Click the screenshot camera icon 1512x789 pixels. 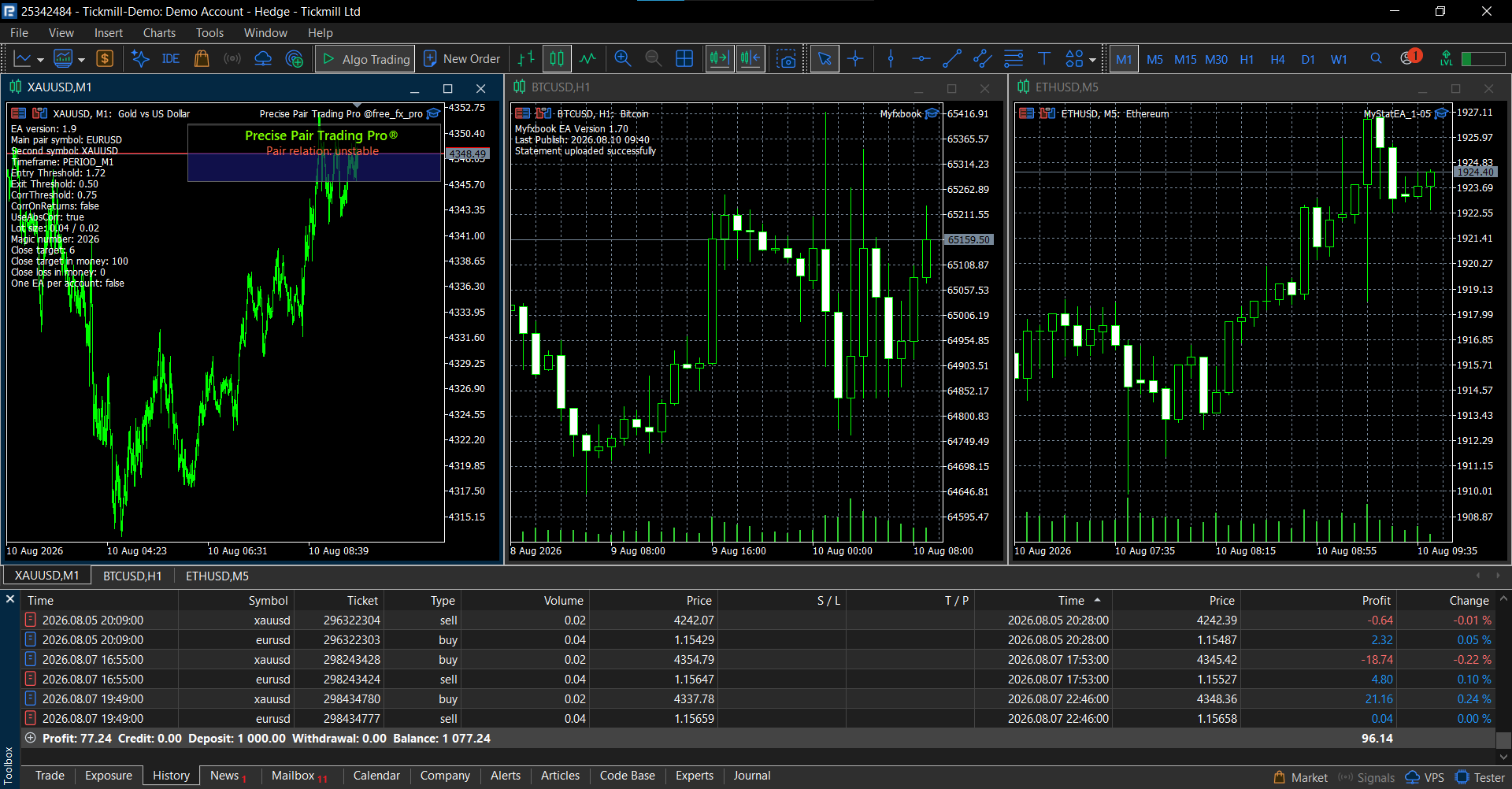coord(786,59)
